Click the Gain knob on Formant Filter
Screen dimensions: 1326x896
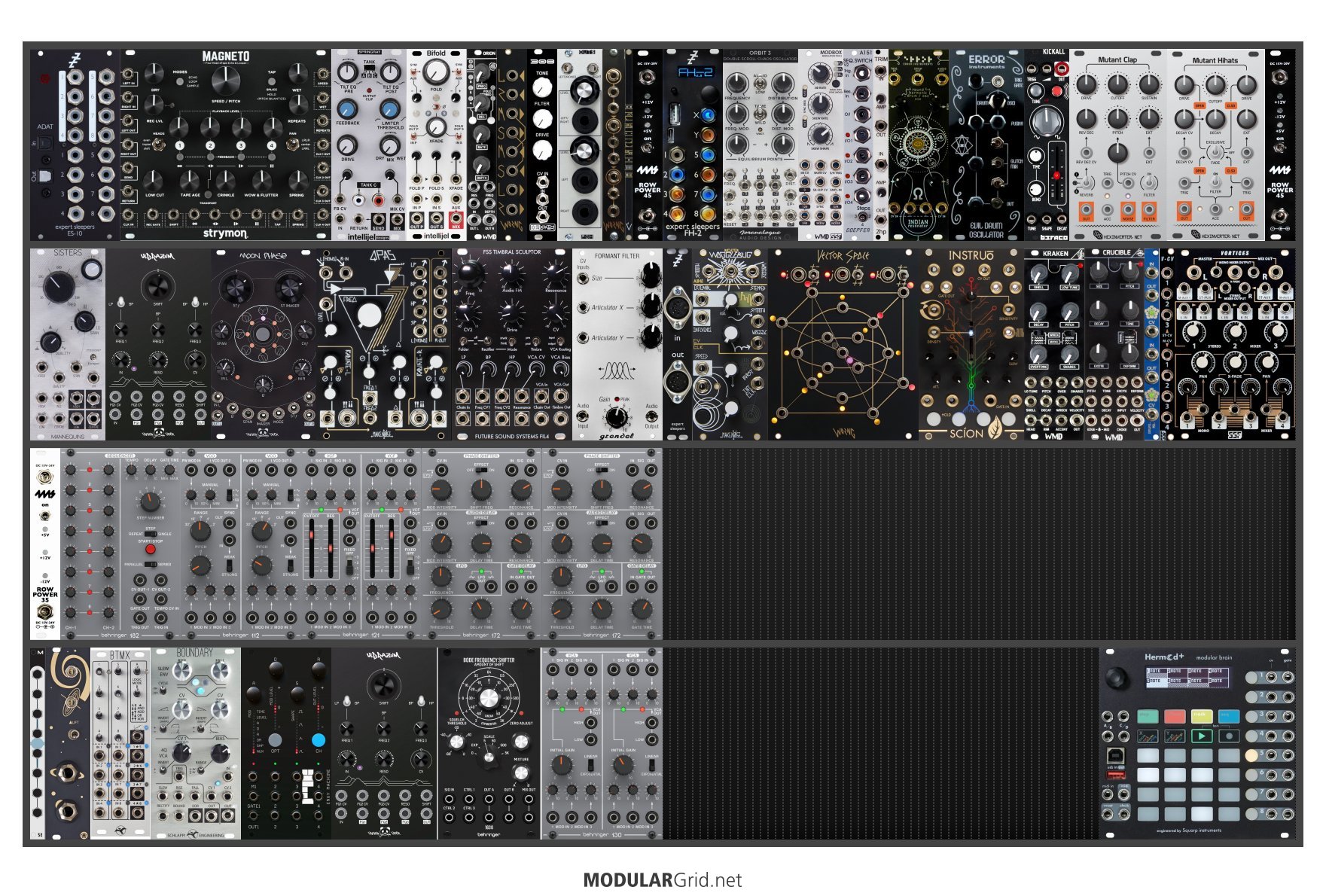[618, 416]
